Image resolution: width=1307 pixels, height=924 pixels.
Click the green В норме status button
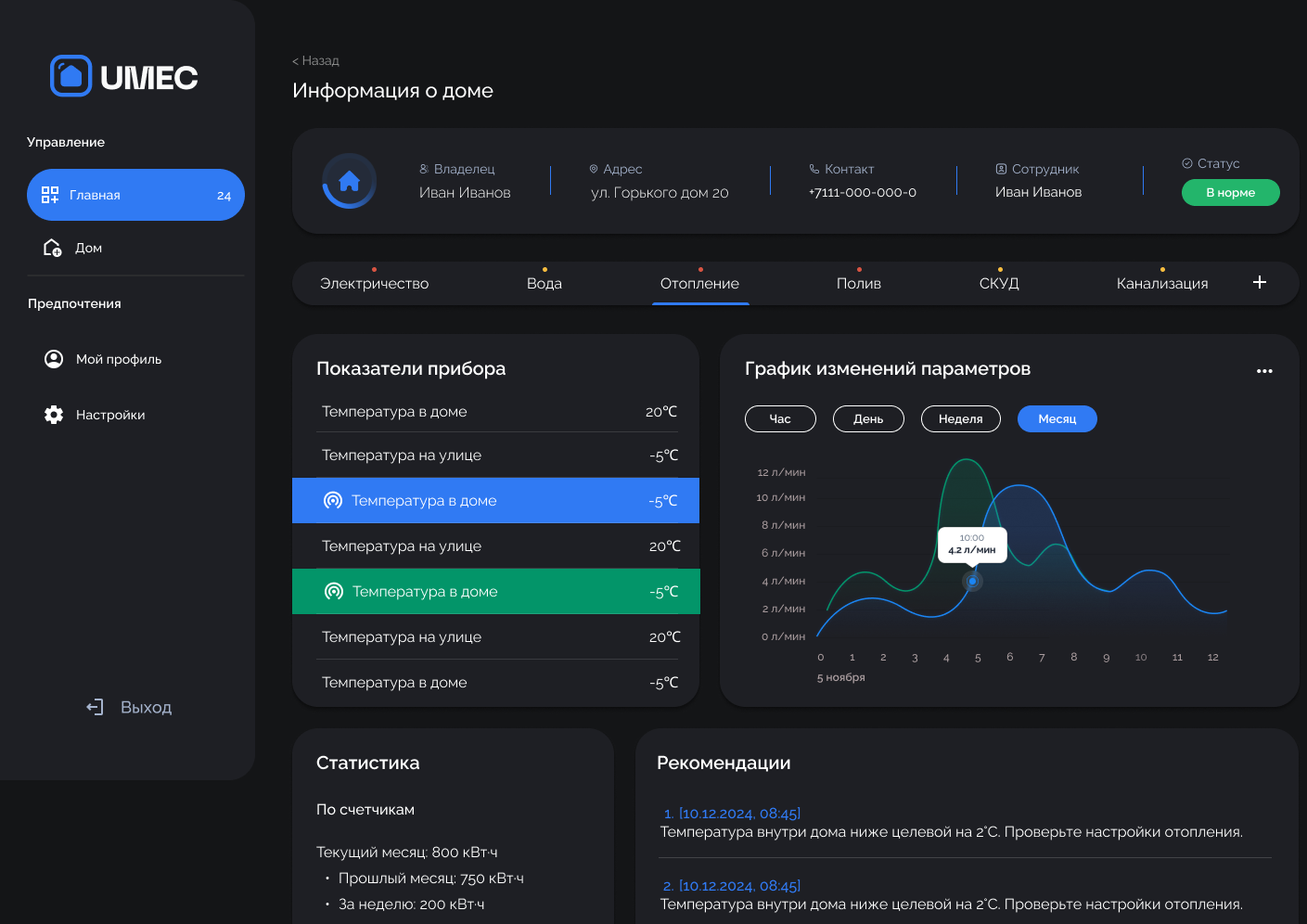pyautogui.click(x=1231, y=192)
